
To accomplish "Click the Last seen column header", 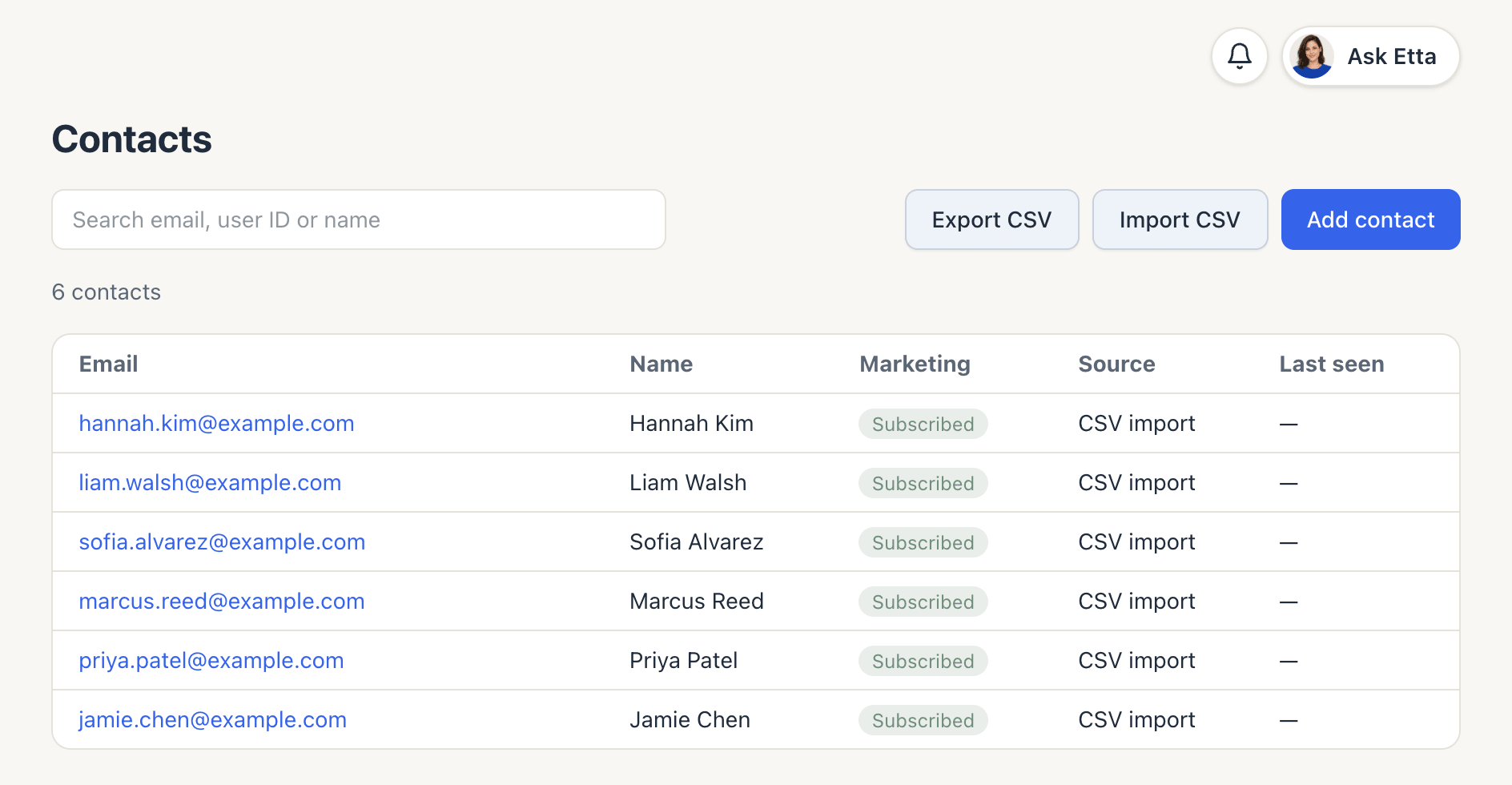I will click(x=1331, y=364).
